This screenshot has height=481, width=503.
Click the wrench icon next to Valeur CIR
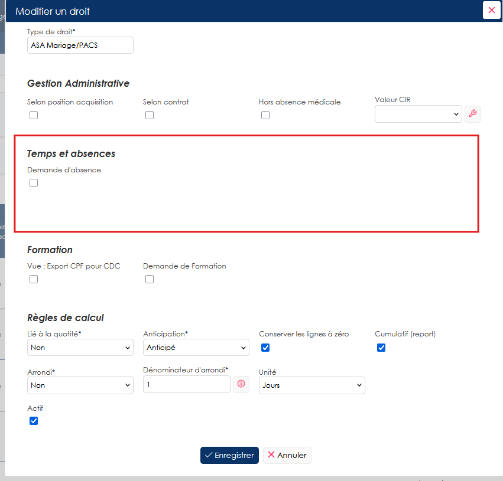(473, 114)
